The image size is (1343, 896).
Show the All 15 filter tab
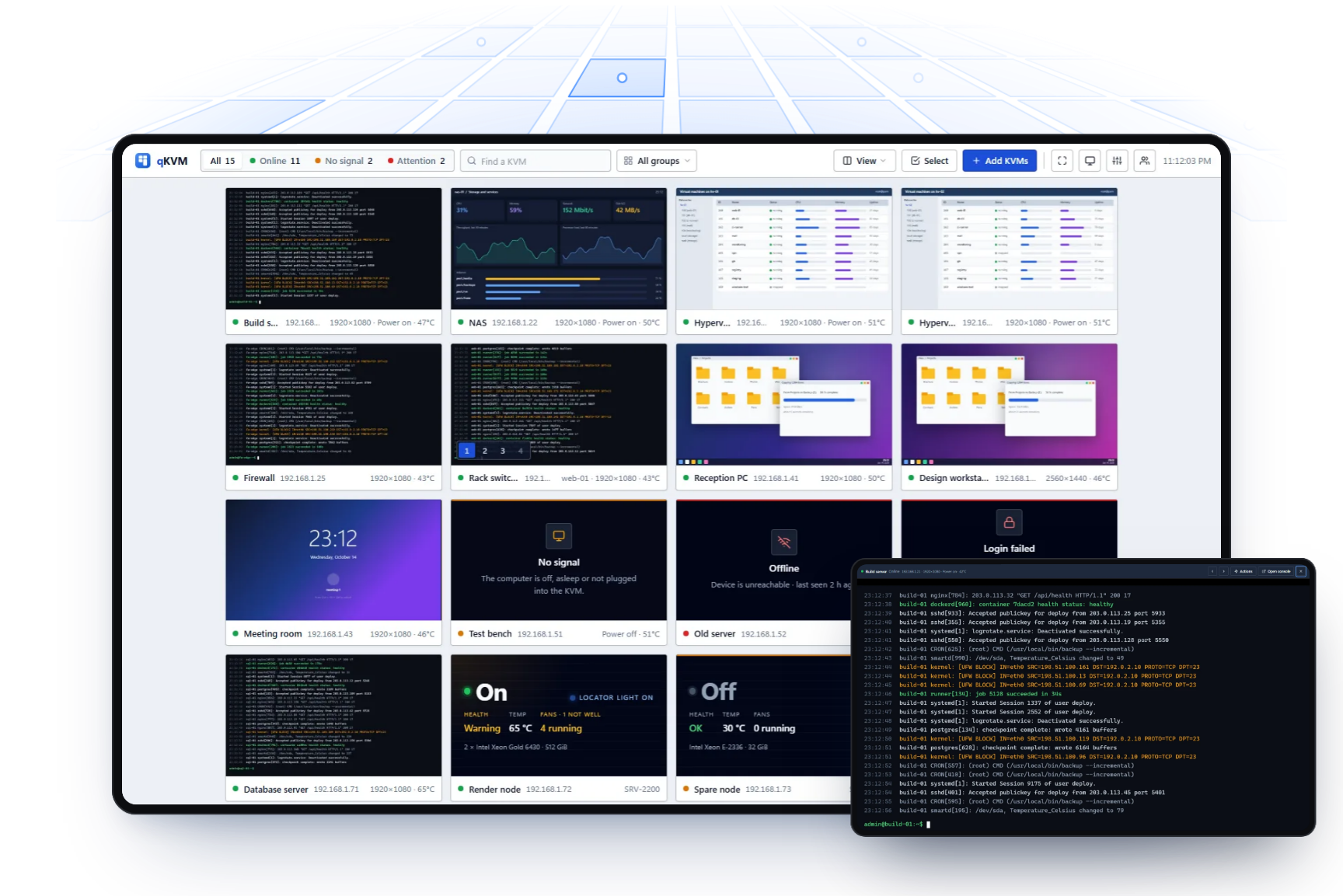point(222,161)
